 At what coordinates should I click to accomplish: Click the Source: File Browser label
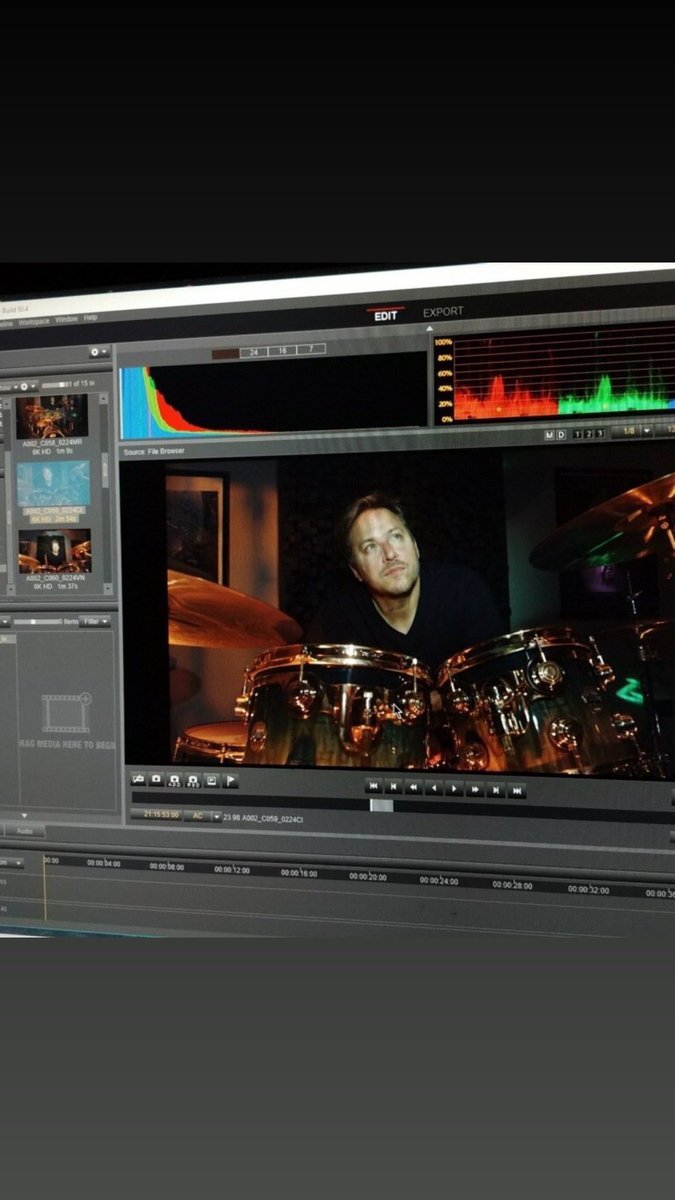click(x=154, y=451)
